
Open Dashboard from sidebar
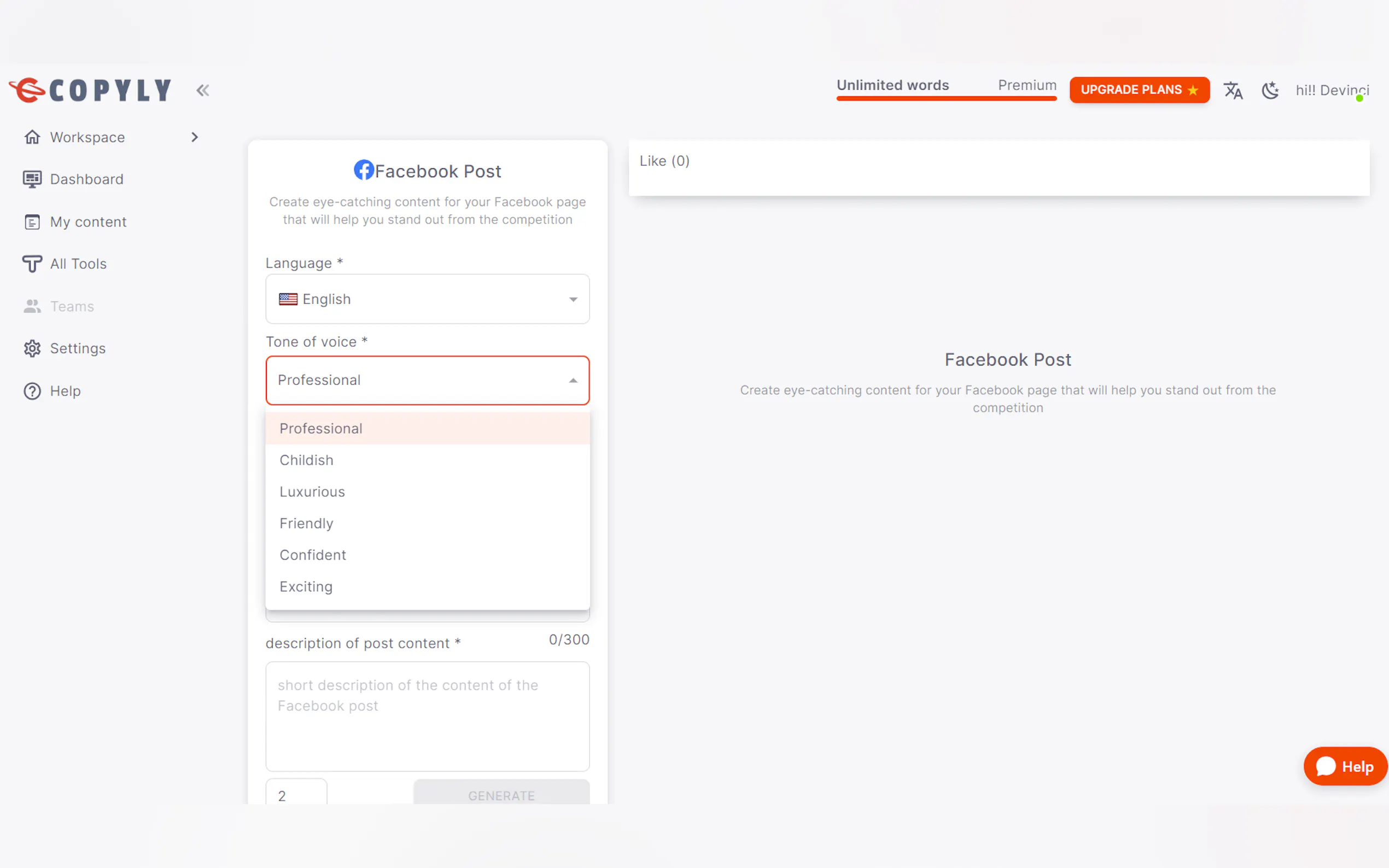pyautogui.click(x=86, y=179)
